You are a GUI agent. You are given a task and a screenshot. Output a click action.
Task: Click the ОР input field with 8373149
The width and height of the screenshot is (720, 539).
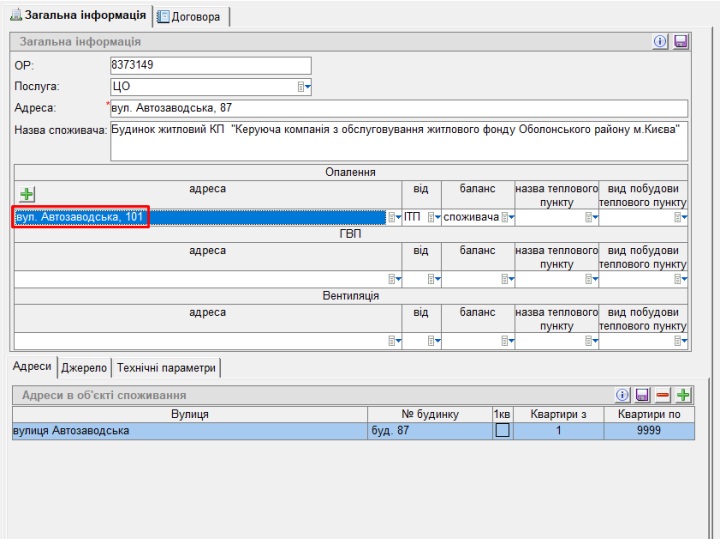pos(210,66)
